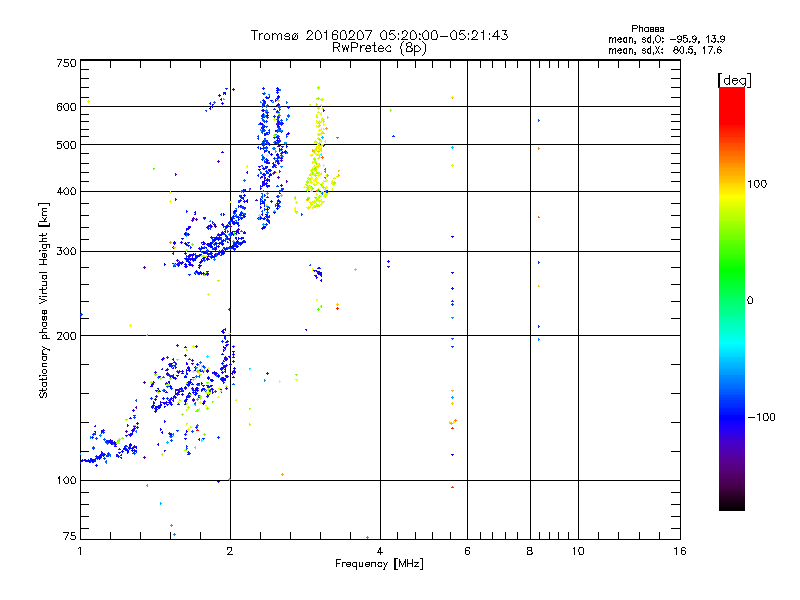Click the 'Frequency [MHz]' axis title
Screen dimensions: 800x600
tap(379, 564)
